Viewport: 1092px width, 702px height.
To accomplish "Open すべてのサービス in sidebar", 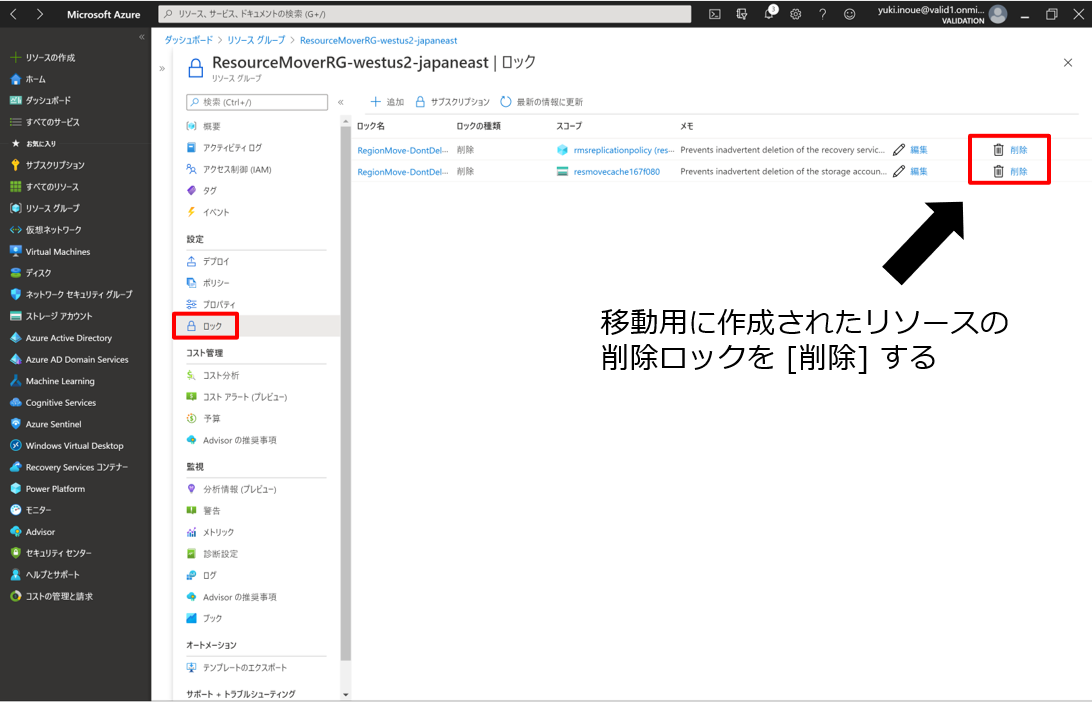I will tap(45, 122).
